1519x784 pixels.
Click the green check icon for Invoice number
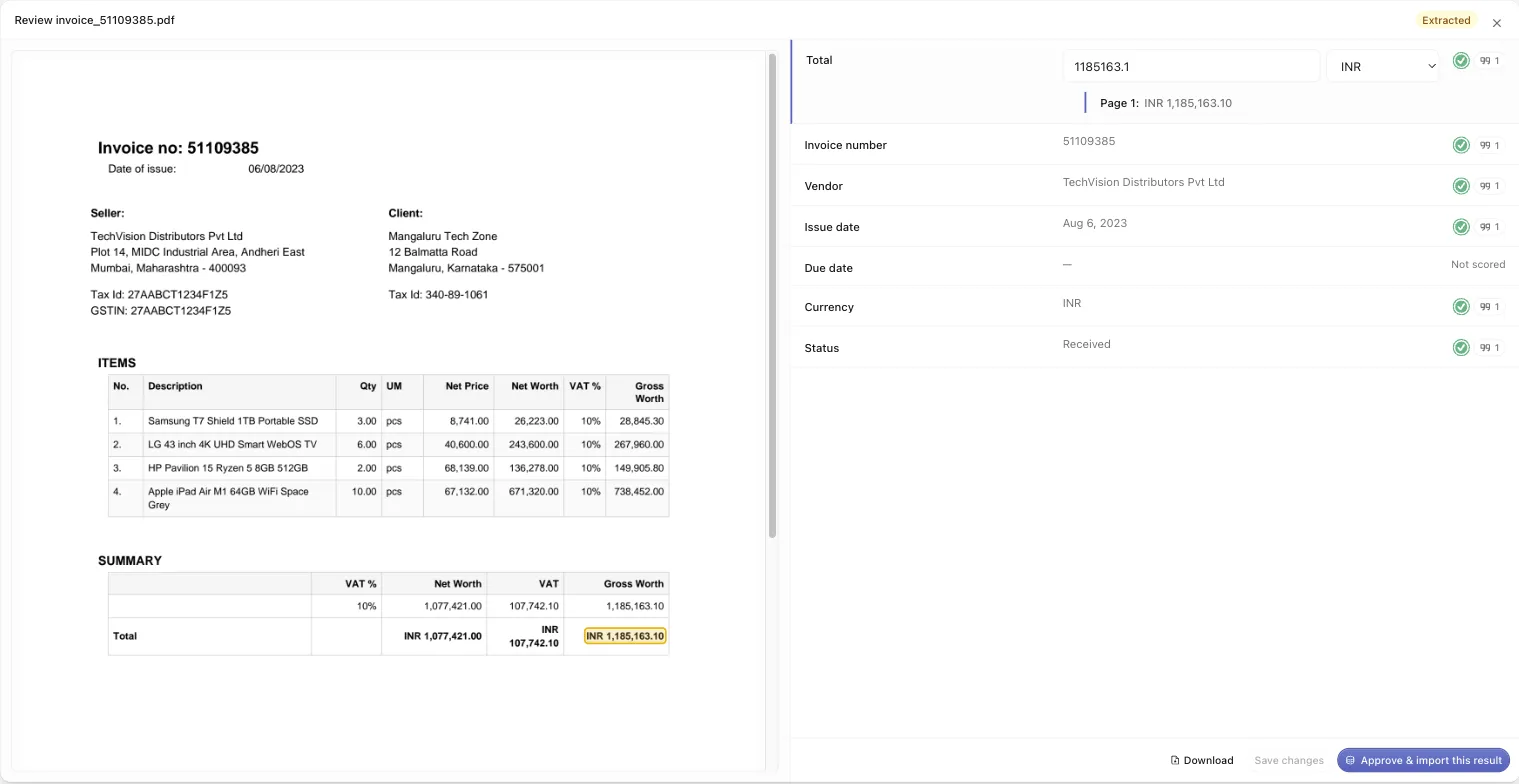tap(1461, 145)
